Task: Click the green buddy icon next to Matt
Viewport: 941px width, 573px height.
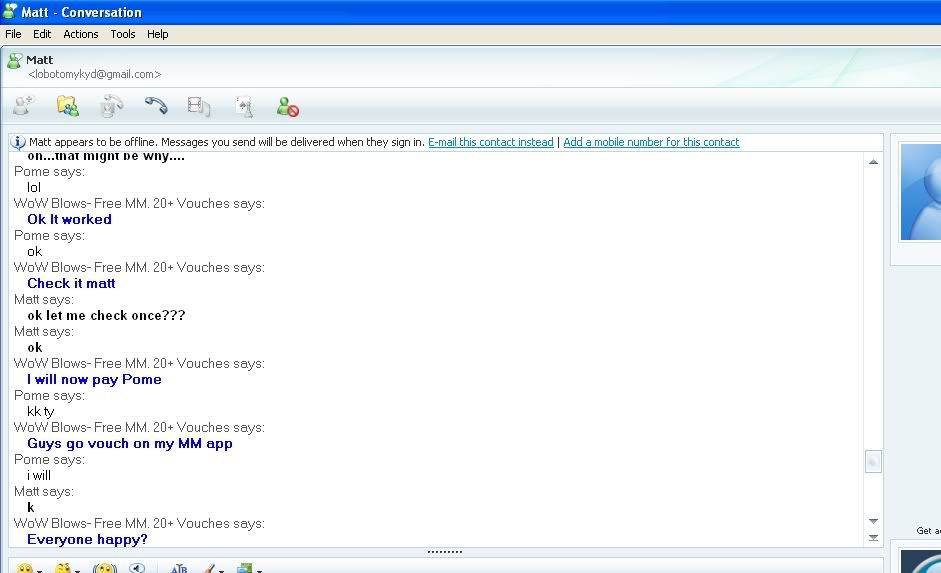Action: pos(14,60)
